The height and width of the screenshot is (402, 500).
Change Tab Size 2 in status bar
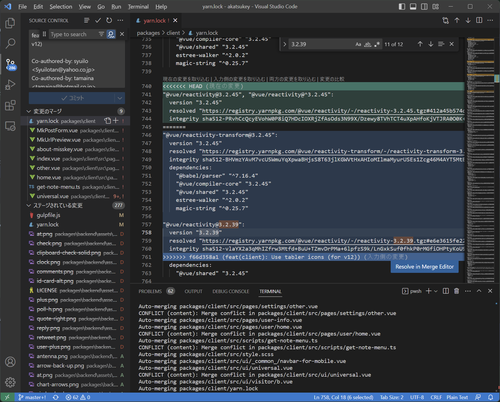click(x=392, y=397)
